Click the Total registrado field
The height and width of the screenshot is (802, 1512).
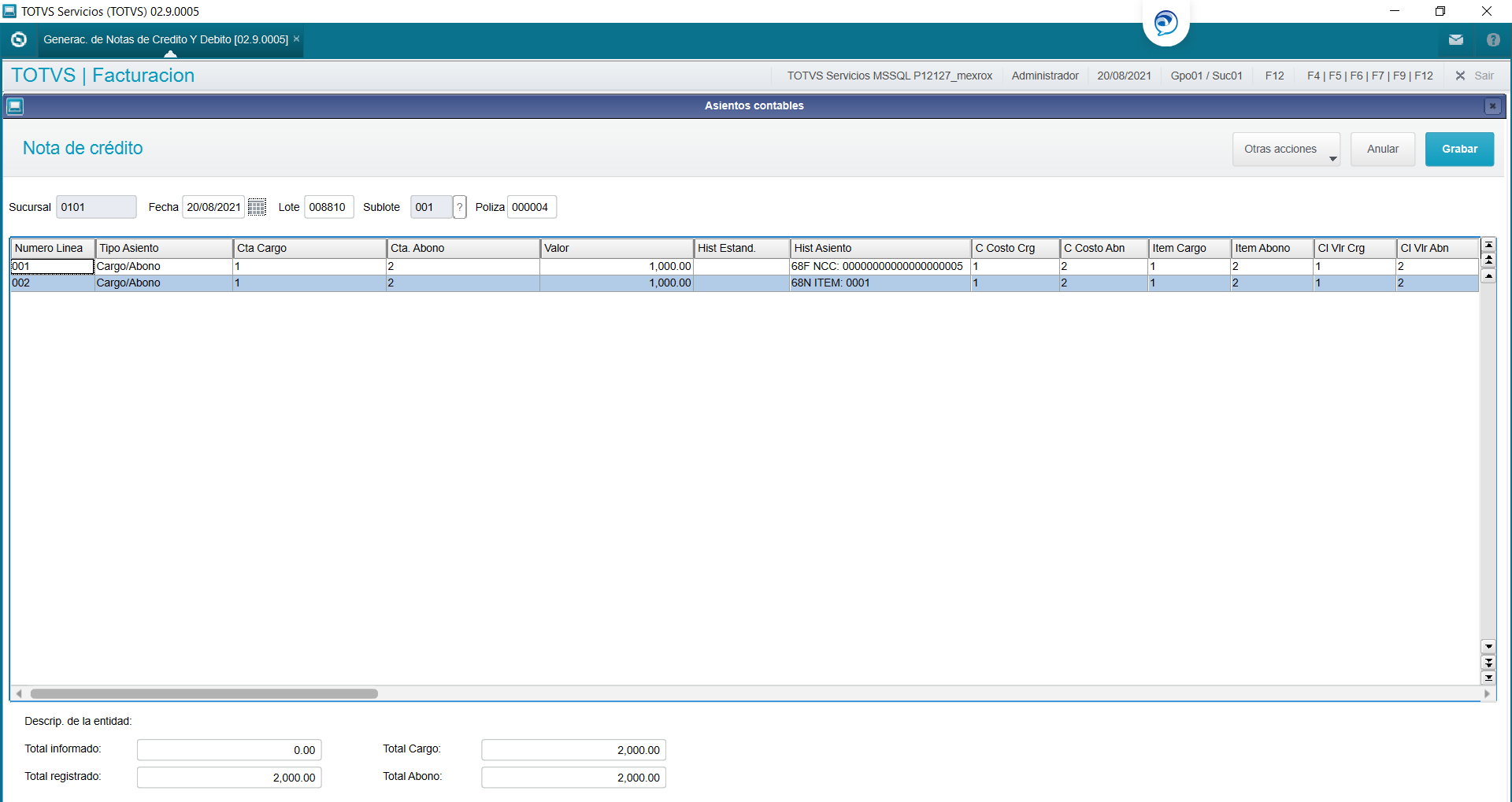[229, 778]
